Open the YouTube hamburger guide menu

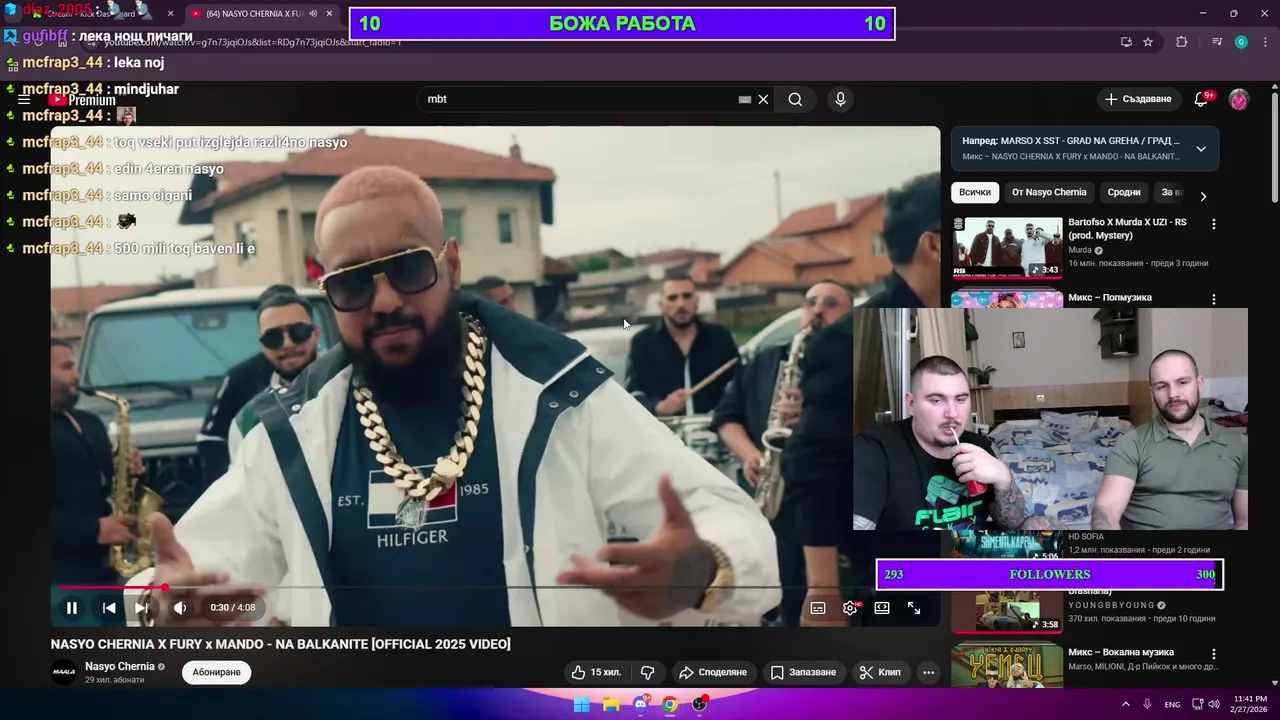(24, 100)
